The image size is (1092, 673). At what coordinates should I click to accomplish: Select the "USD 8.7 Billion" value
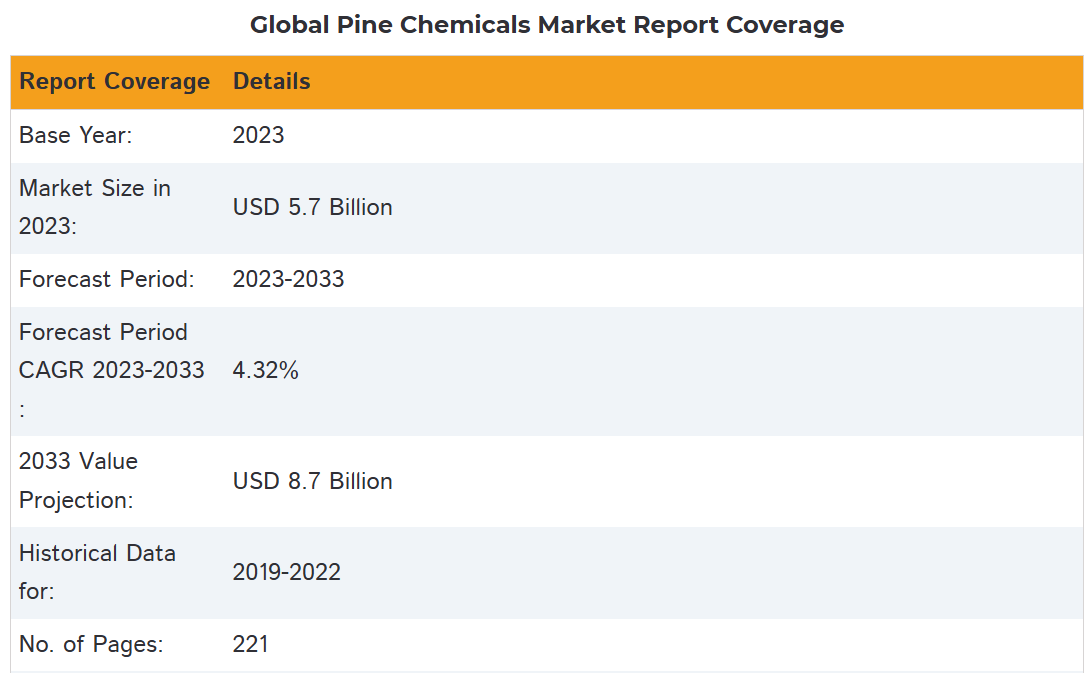coord(313,481)
